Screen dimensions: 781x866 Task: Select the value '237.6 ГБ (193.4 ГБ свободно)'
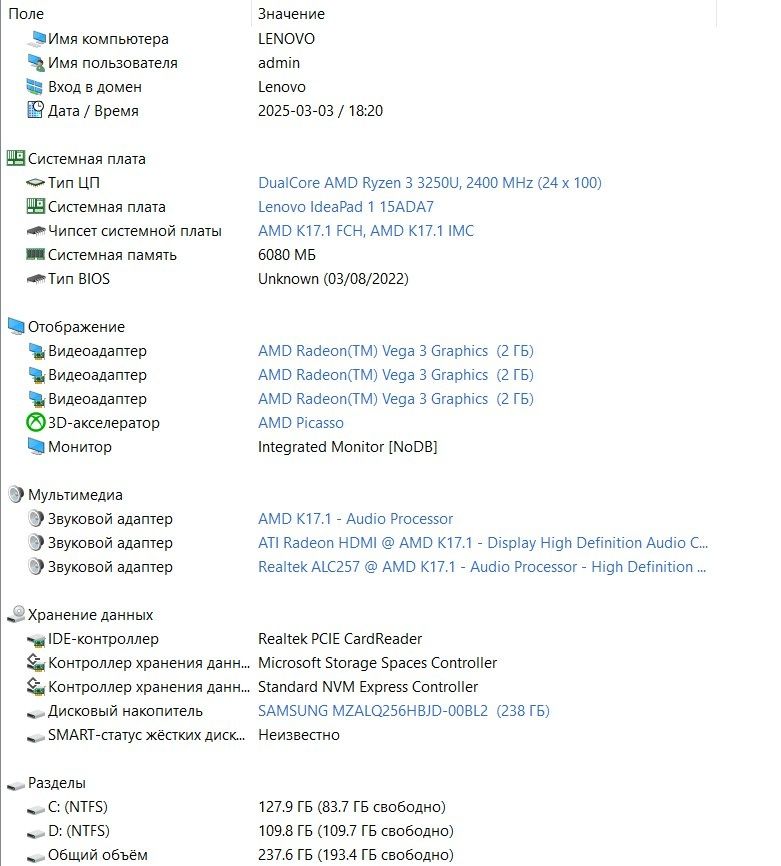[x=356, y=855]
